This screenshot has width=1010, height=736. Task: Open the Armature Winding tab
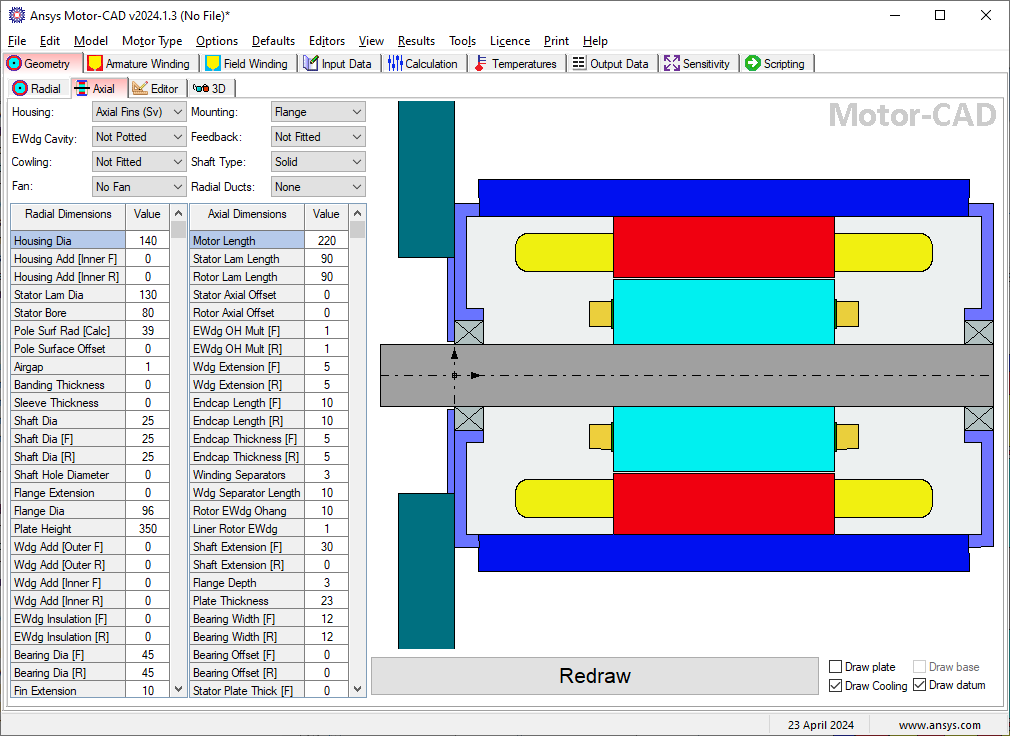point(138,64)
